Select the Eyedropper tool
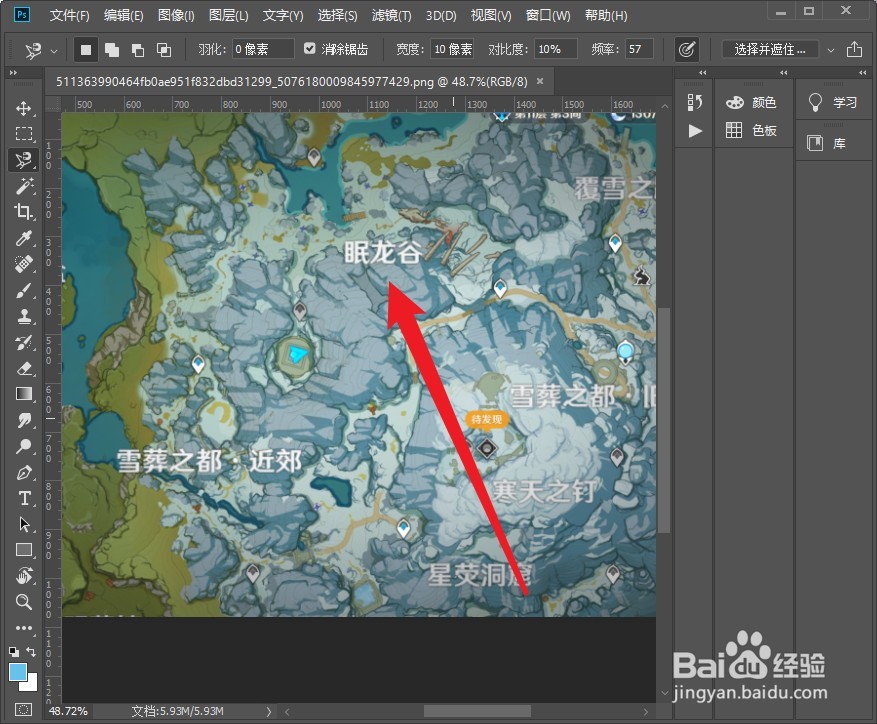877x724 pixels. (23, 238)
